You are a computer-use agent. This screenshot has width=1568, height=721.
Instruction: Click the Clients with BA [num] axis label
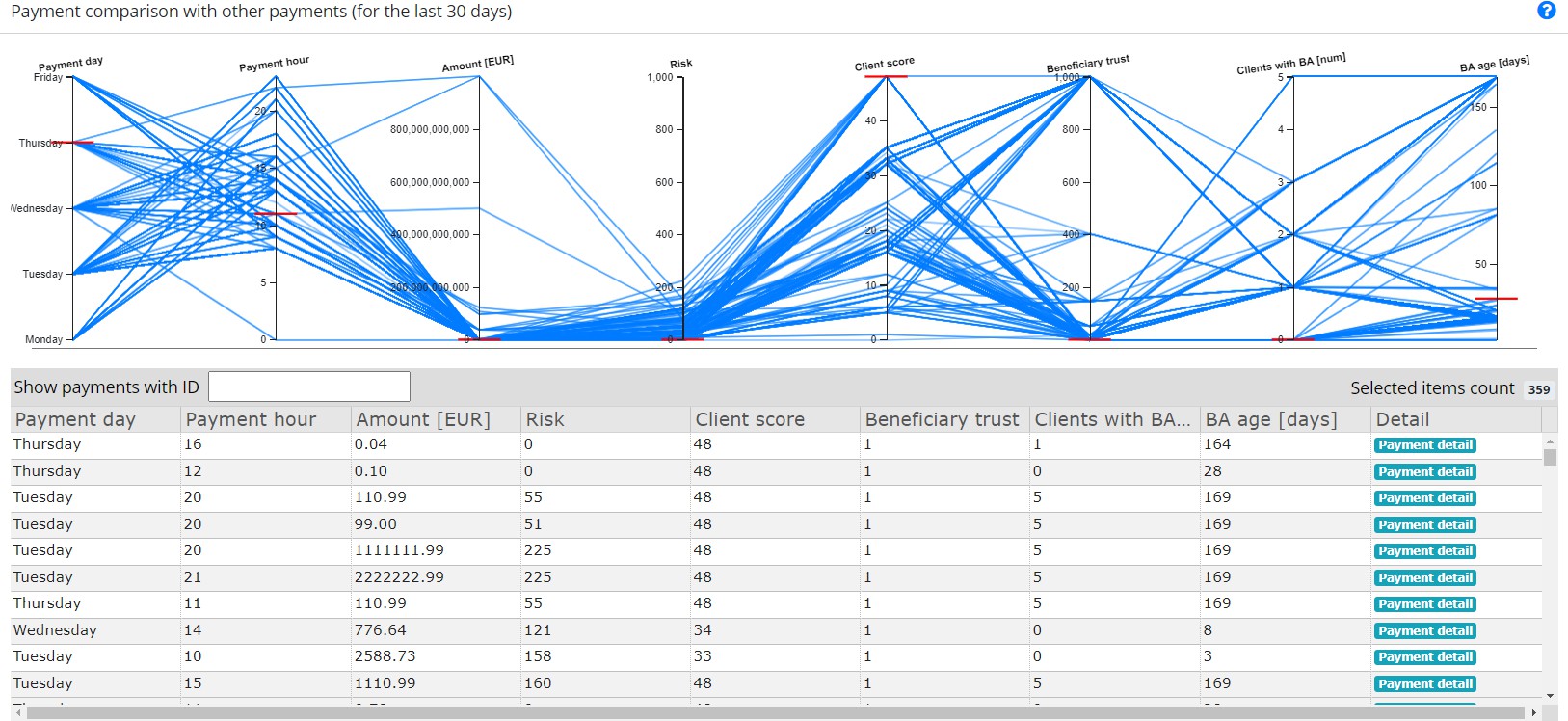[x=1291, y=64]
